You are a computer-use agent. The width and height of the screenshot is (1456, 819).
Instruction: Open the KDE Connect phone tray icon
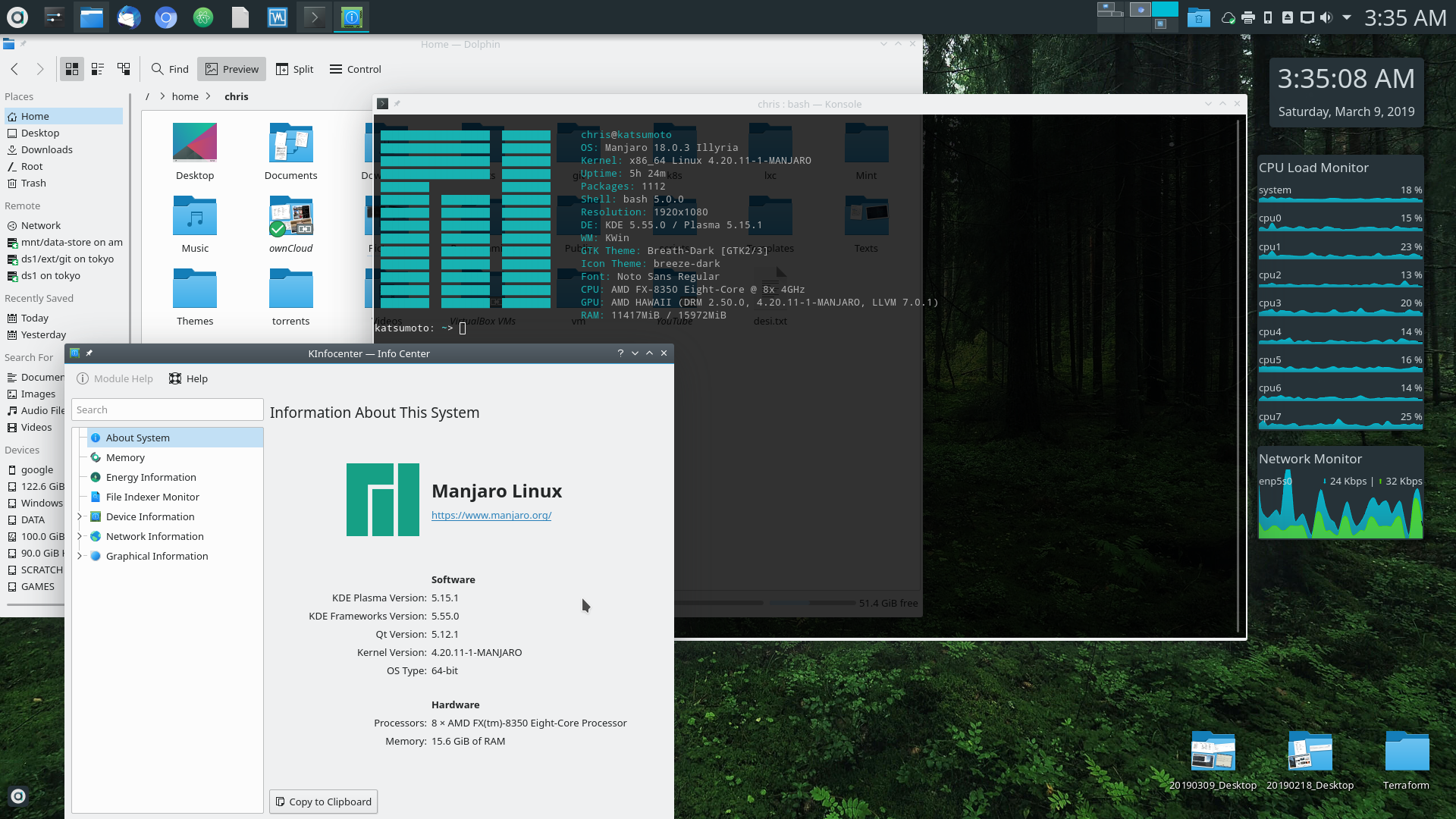coord(1268,17)
